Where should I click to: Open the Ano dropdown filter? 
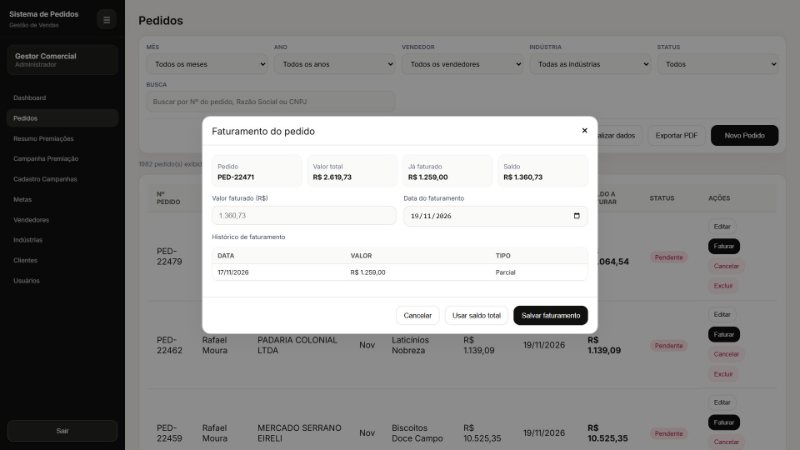[335, 64]
